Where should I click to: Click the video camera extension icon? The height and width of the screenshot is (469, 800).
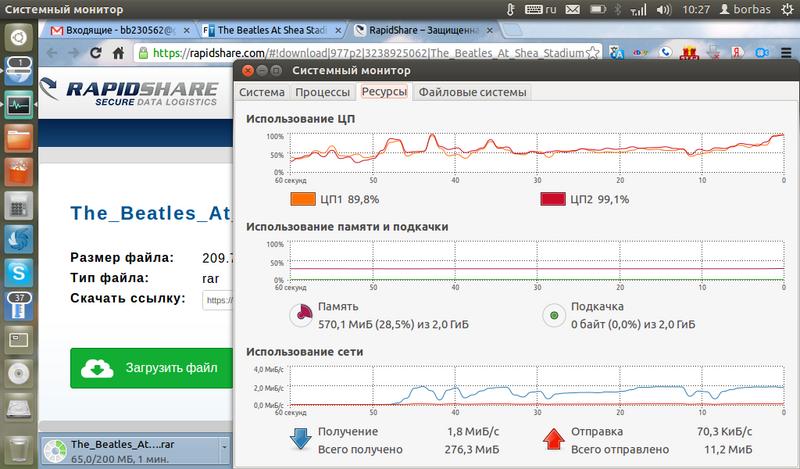pos(762,53)
